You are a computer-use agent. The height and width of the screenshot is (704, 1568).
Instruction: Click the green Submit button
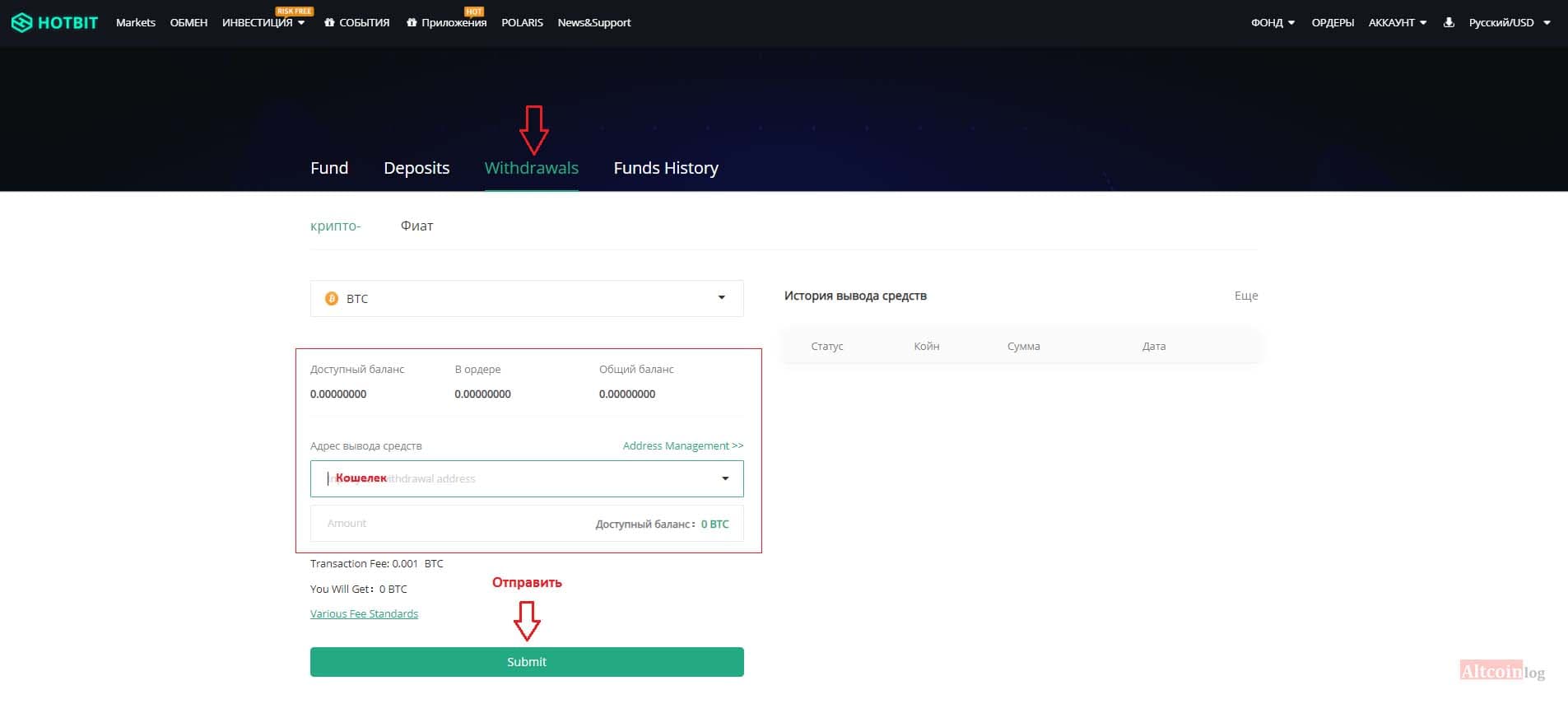(527, 662)
